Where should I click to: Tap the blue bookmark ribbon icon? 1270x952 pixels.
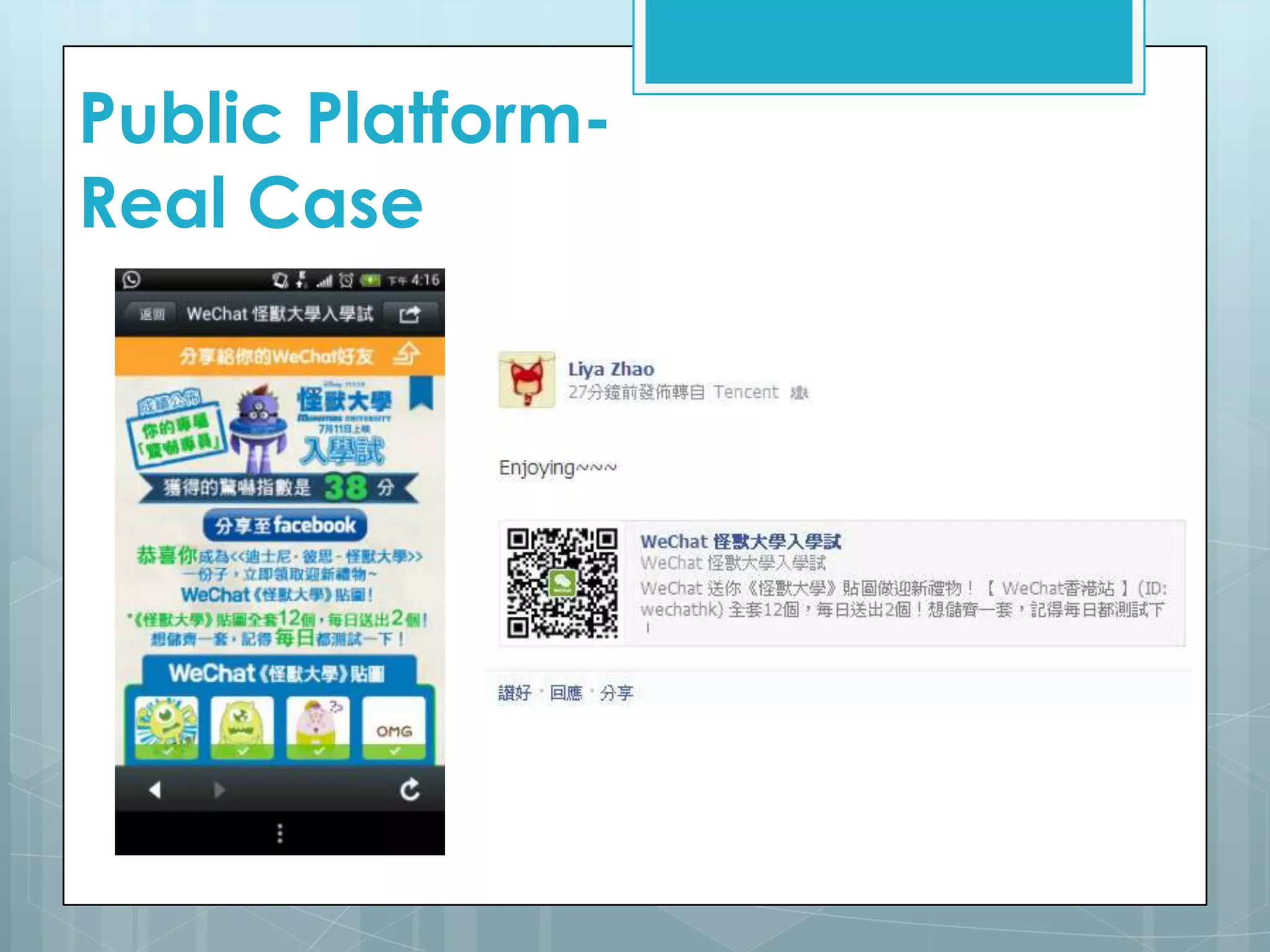(422, 392)
